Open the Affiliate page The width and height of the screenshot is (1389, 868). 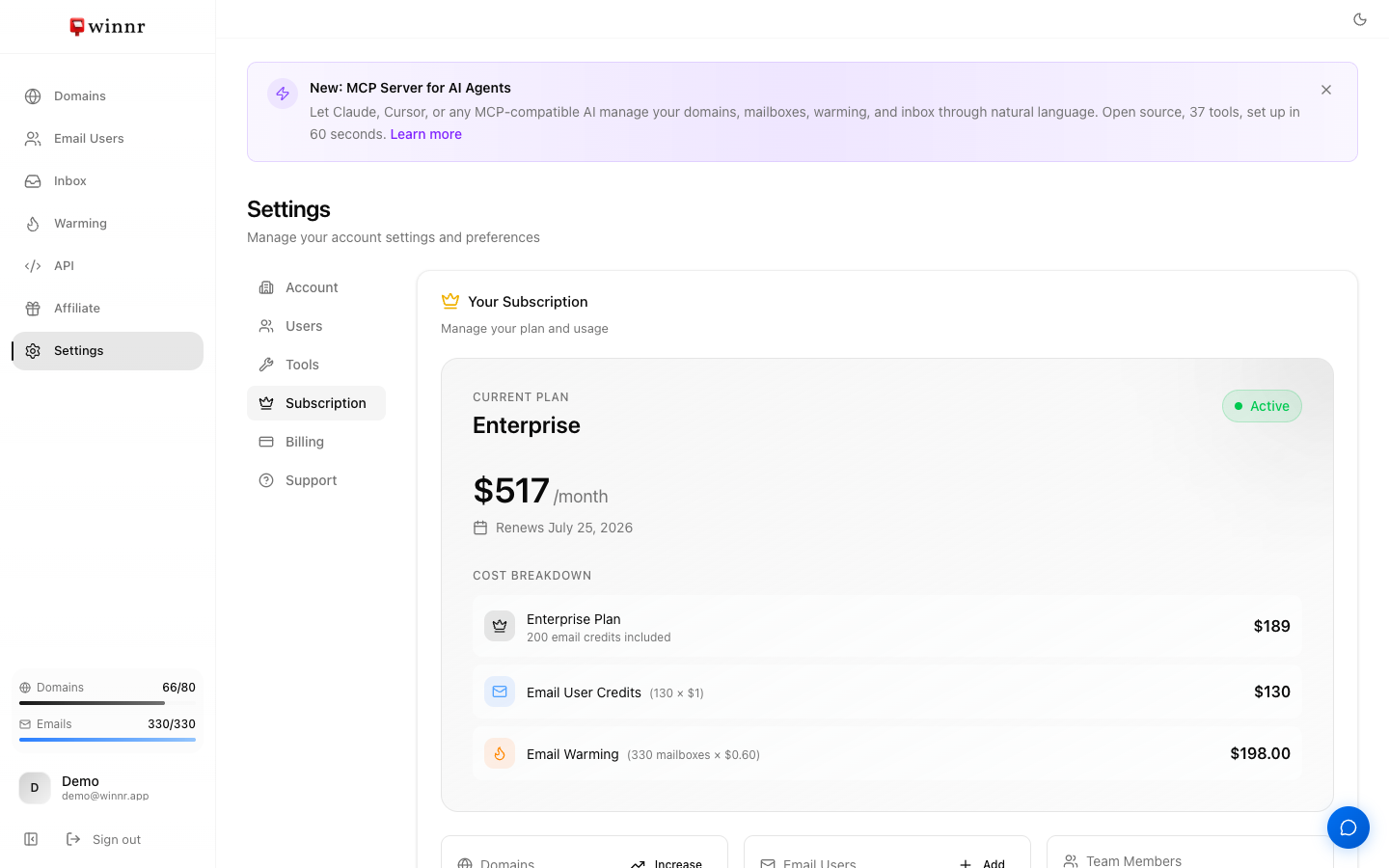(107, 309)
